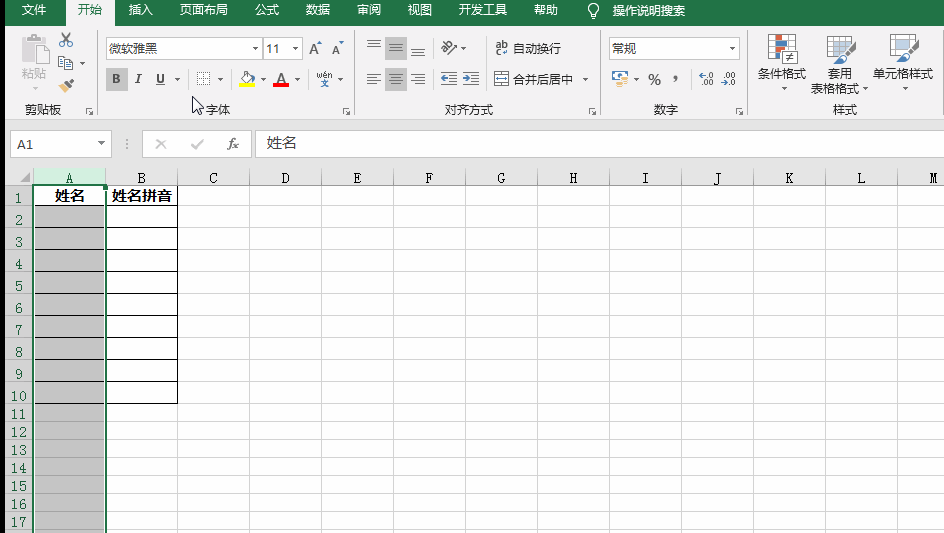Click the Copy icon

coord(66,63)
